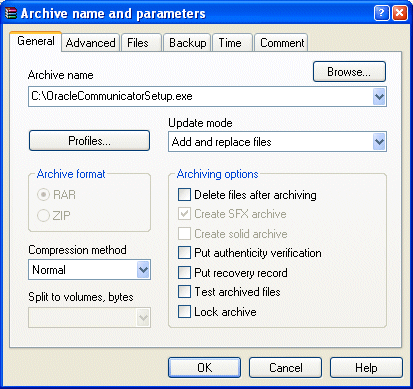Click the Browse... button
Viewport: 413px width, 389px height.
click(349, 71)
